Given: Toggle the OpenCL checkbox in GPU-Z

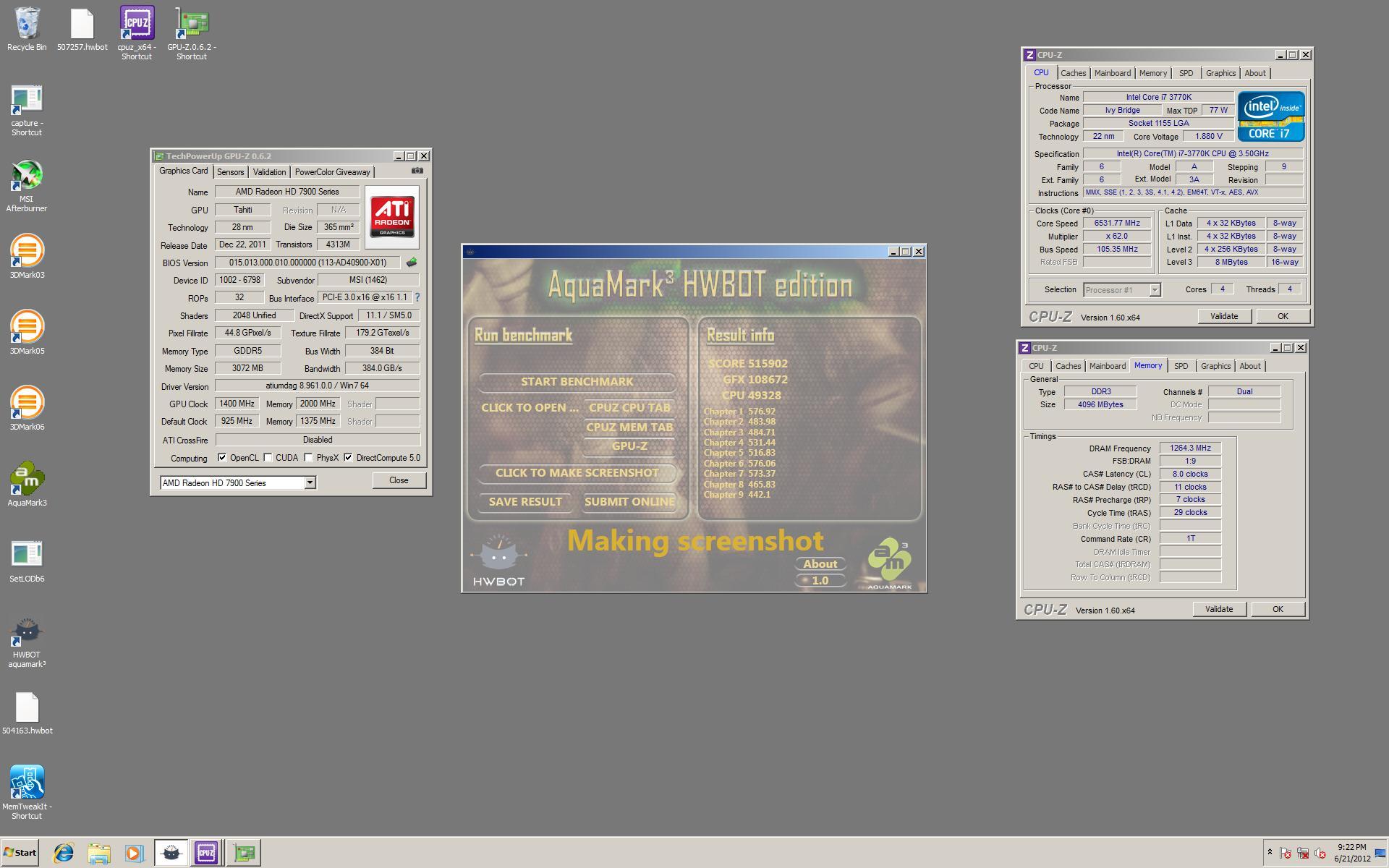Looking at the screenshot, I should point(222,457).
